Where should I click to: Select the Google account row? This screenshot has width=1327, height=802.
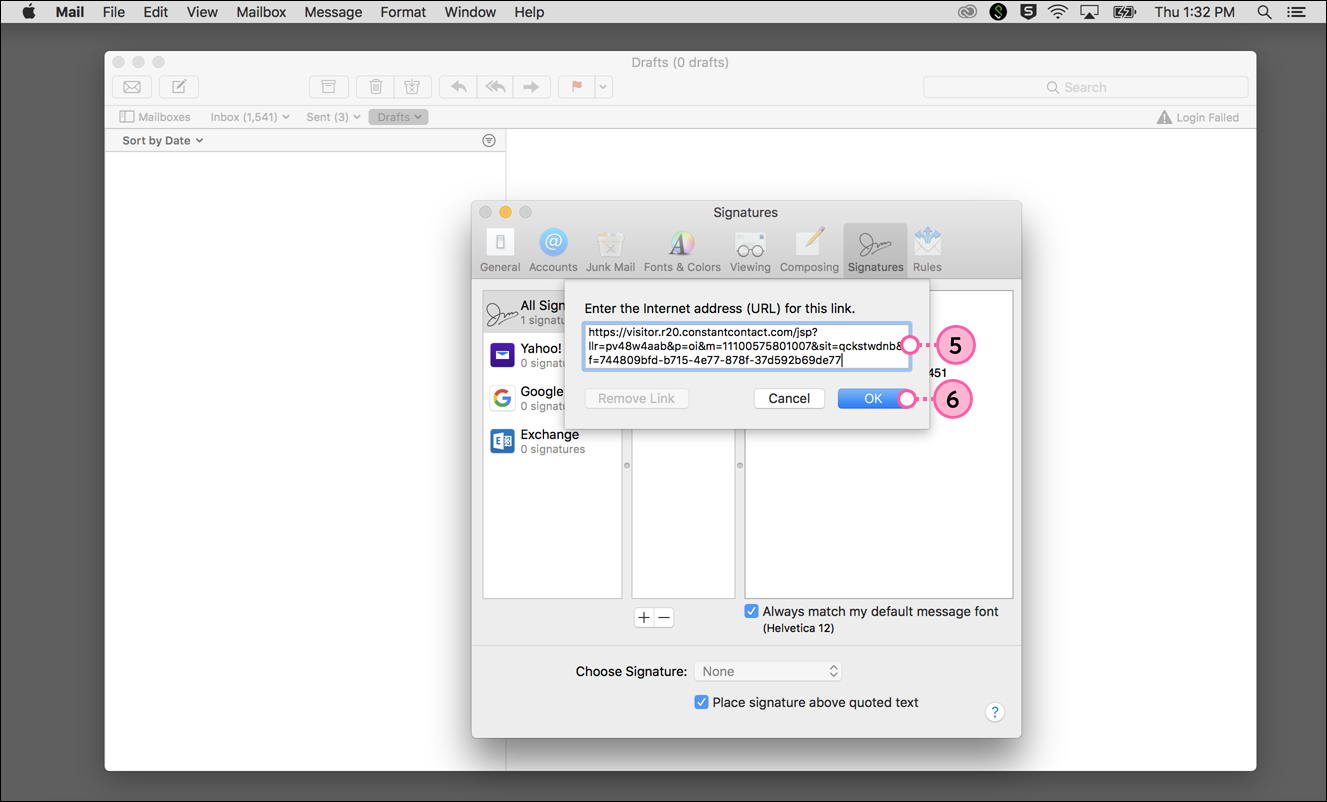[524, 398]
